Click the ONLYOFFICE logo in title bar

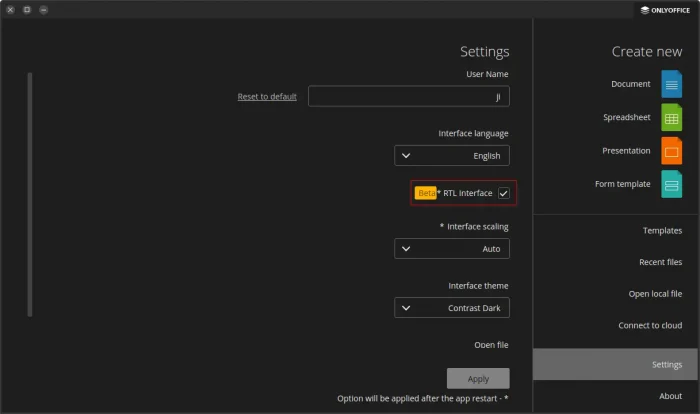click(x=665, y=9)
